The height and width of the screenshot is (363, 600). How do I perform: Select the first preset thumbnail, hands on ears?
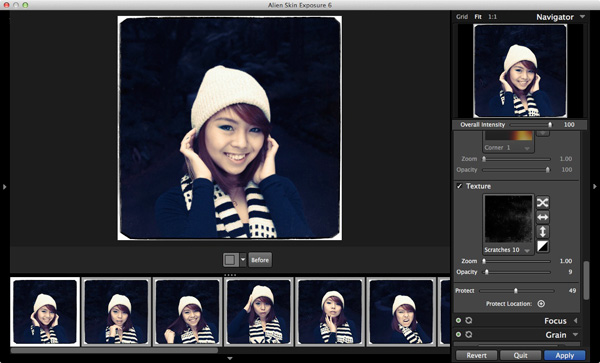(x=45, y=312)
